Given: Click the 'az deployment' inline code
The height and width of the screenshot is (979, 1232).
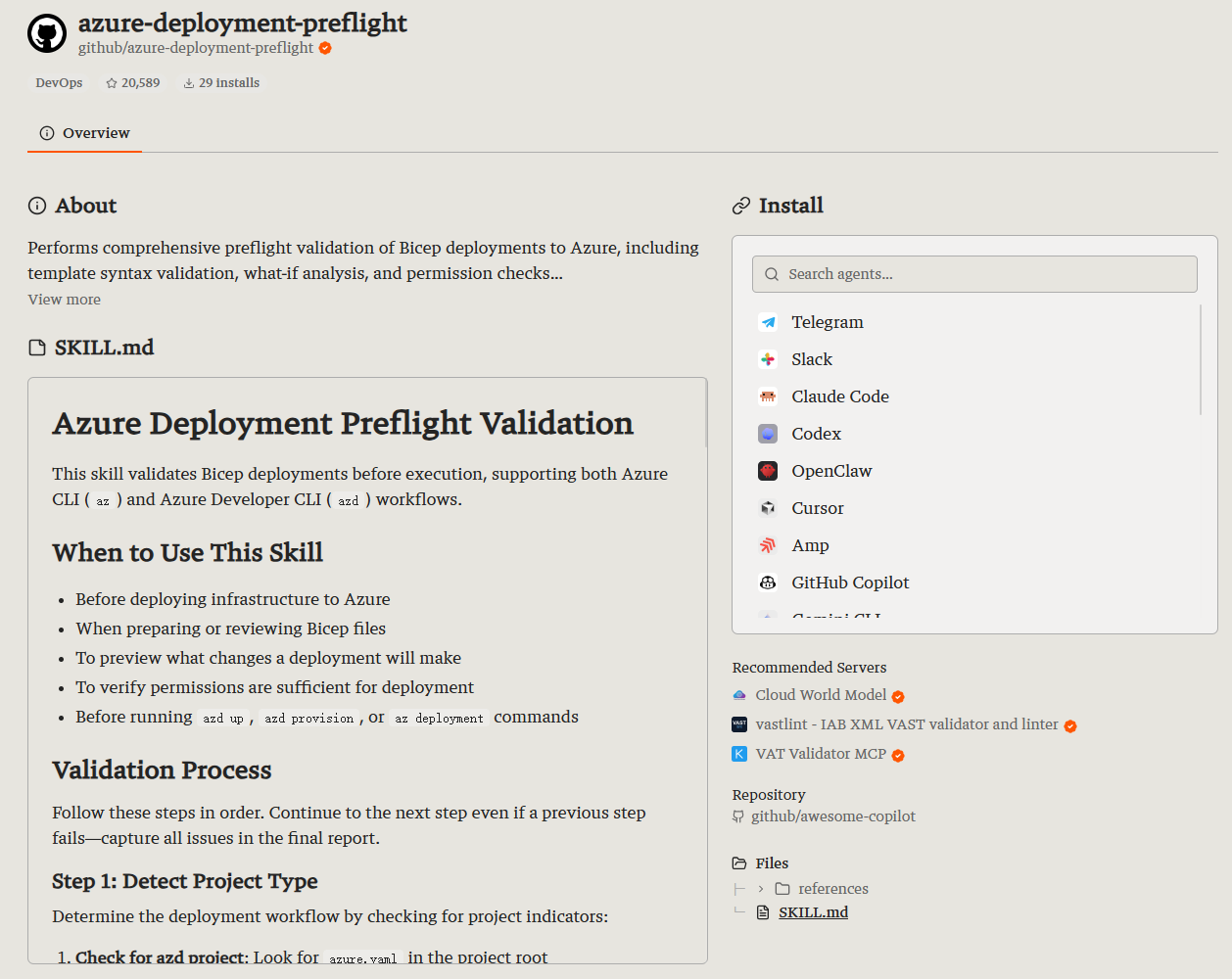Looking at the screenshot, I should click(x=440, y=719).
